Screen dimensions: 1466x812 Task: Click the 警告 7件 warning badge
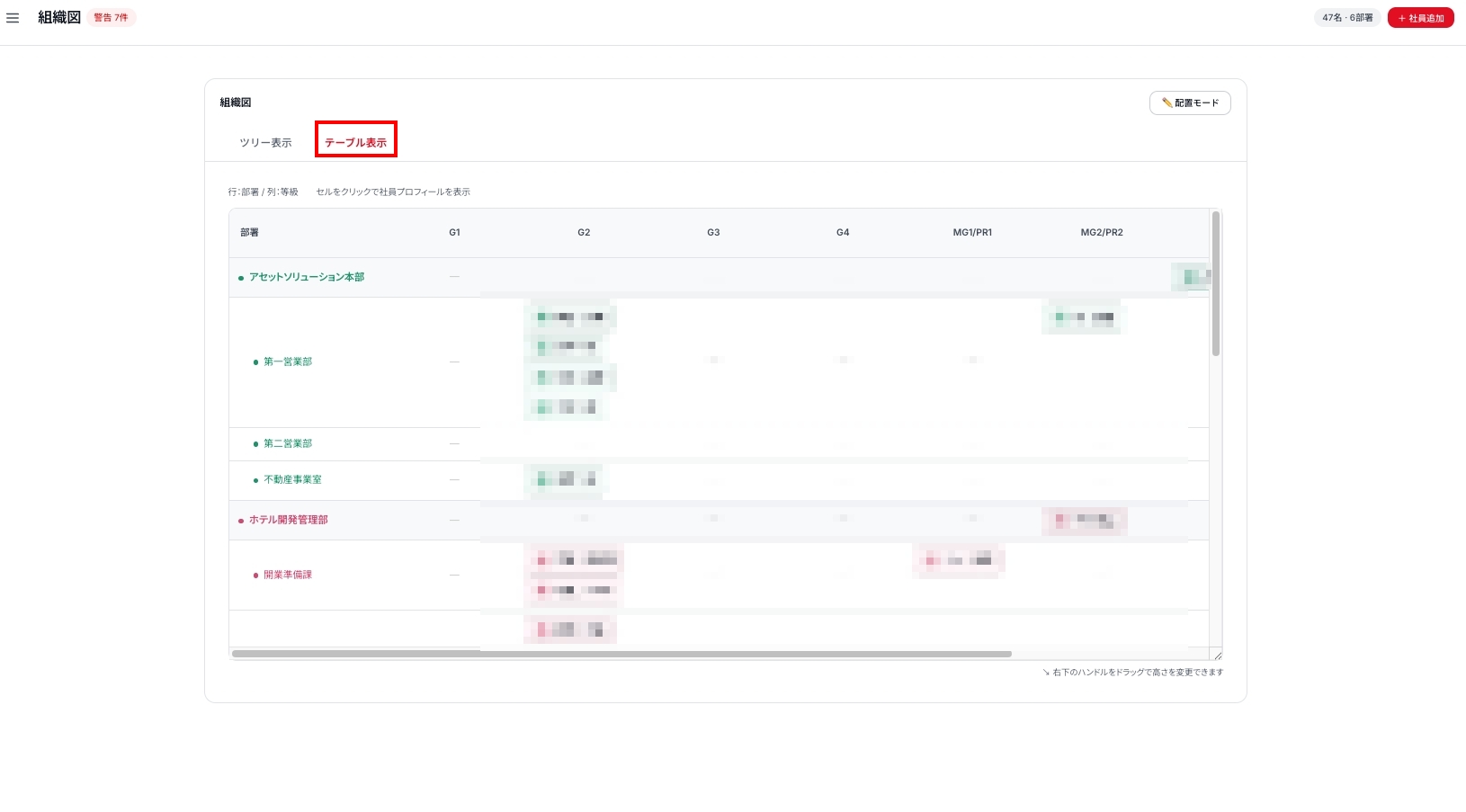pyautogui.click(x=112, y=18)
